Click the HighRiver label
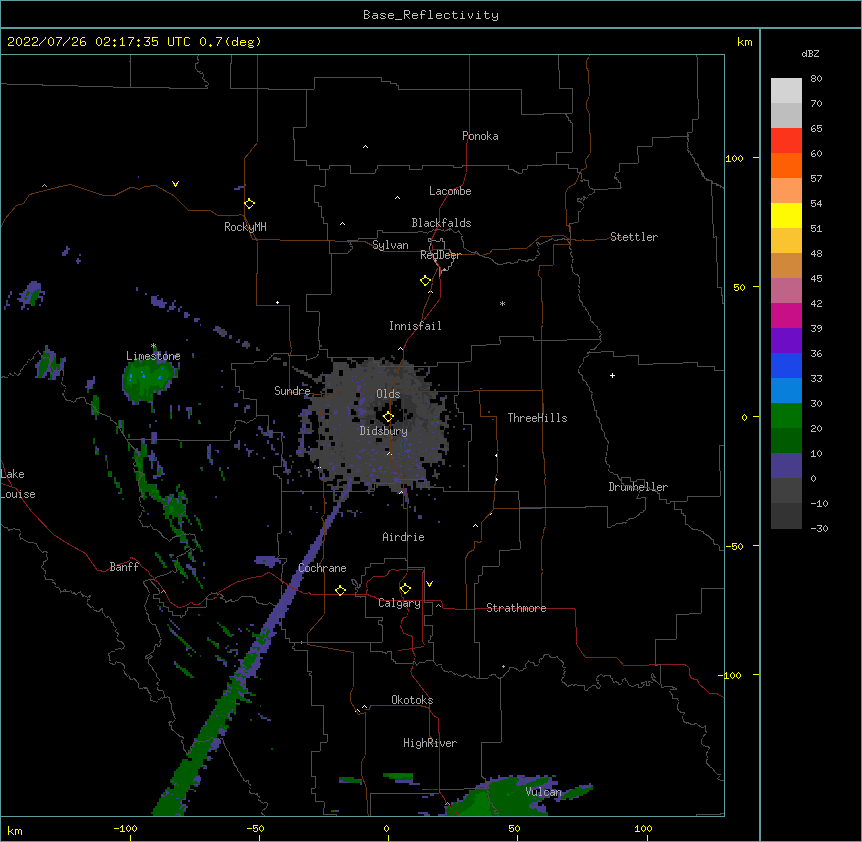The width and height of the screenshot is (862, 842). [x=430, y=743]
